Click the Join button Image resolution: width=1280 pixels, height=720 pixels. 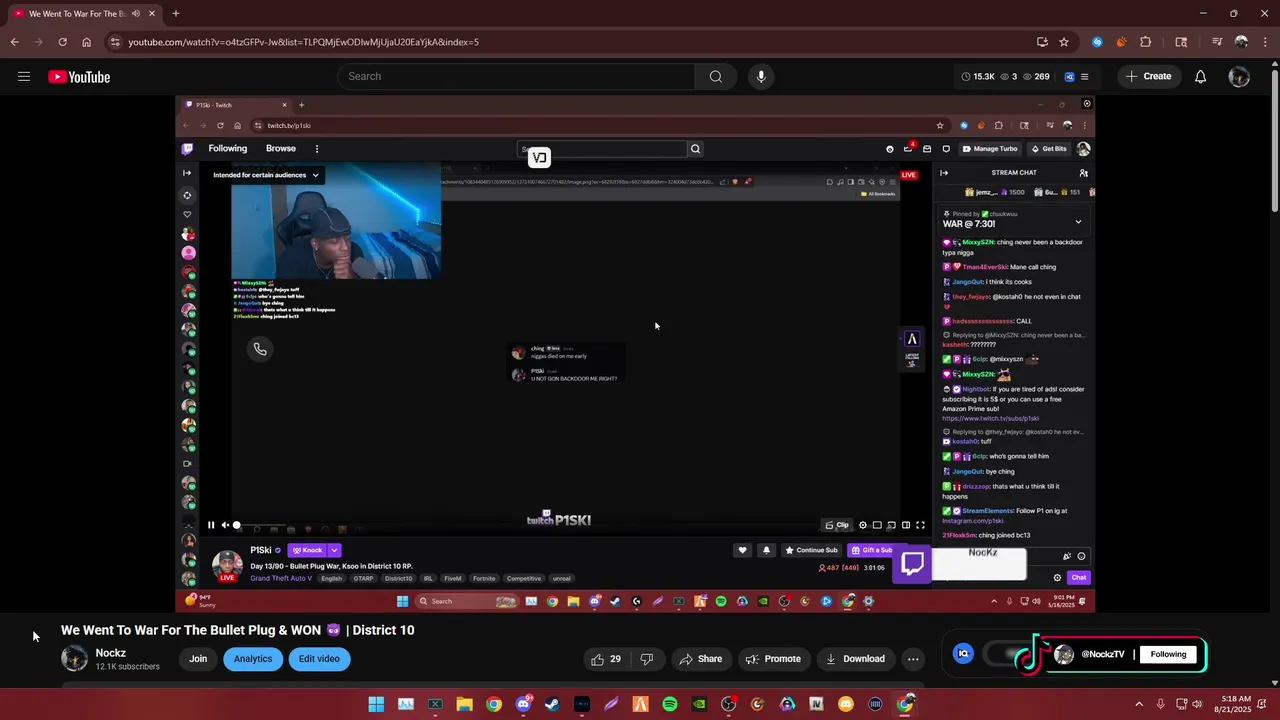(x=198, y=659)
